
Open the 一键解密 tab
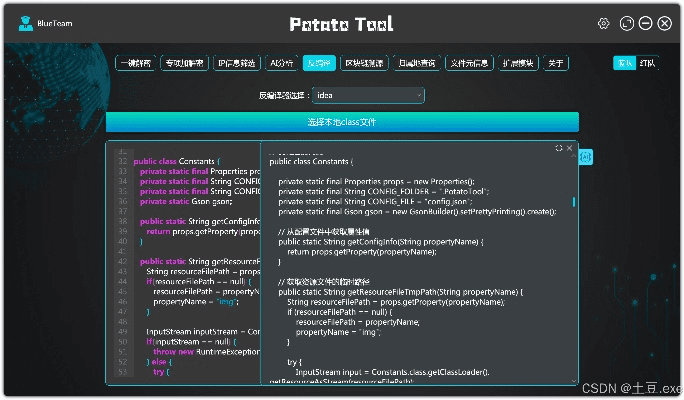pyautogui.click(x=135, y=63)
